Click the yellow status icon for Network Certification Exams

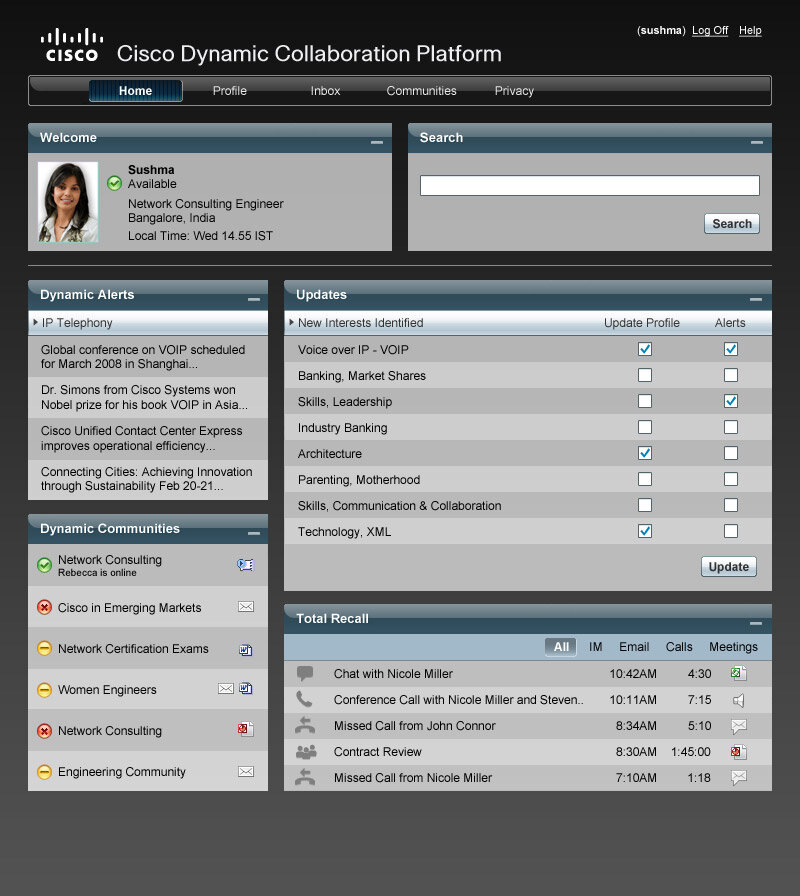click(x=44, y=649)
